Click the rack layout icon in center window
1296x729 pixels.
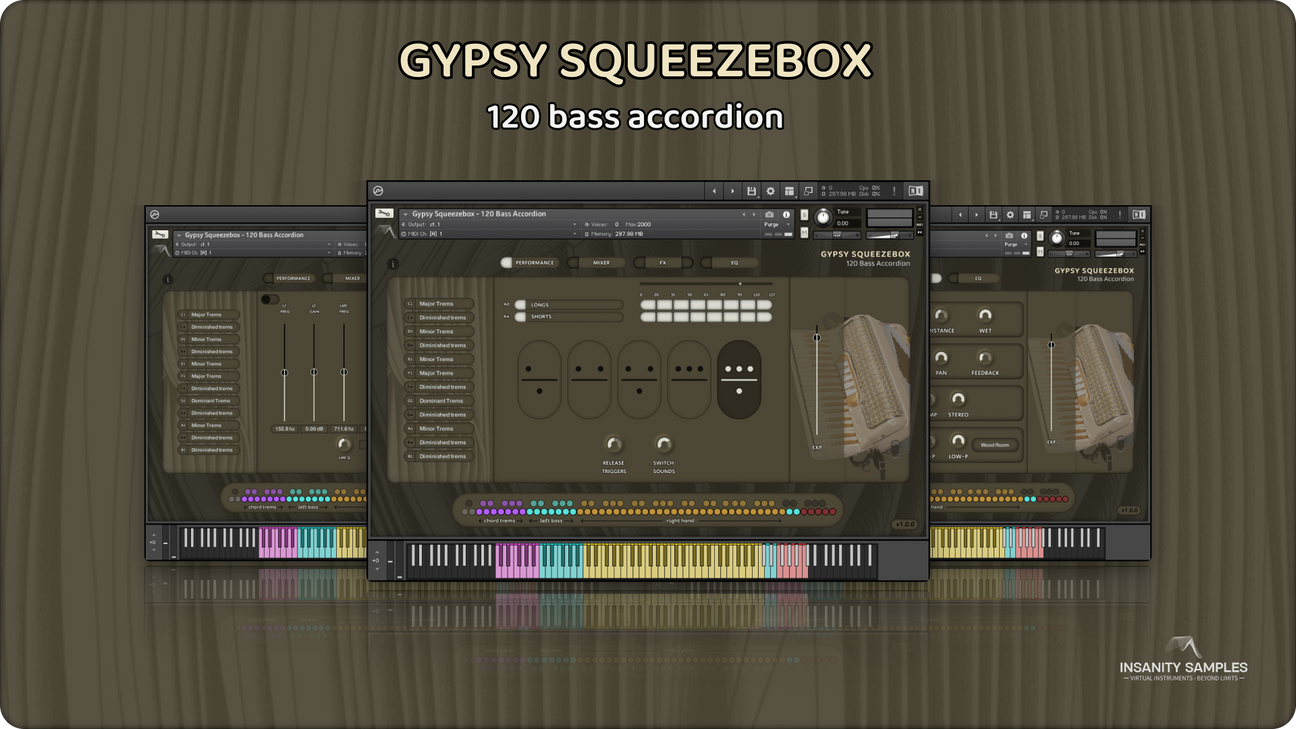click(789, 191)
